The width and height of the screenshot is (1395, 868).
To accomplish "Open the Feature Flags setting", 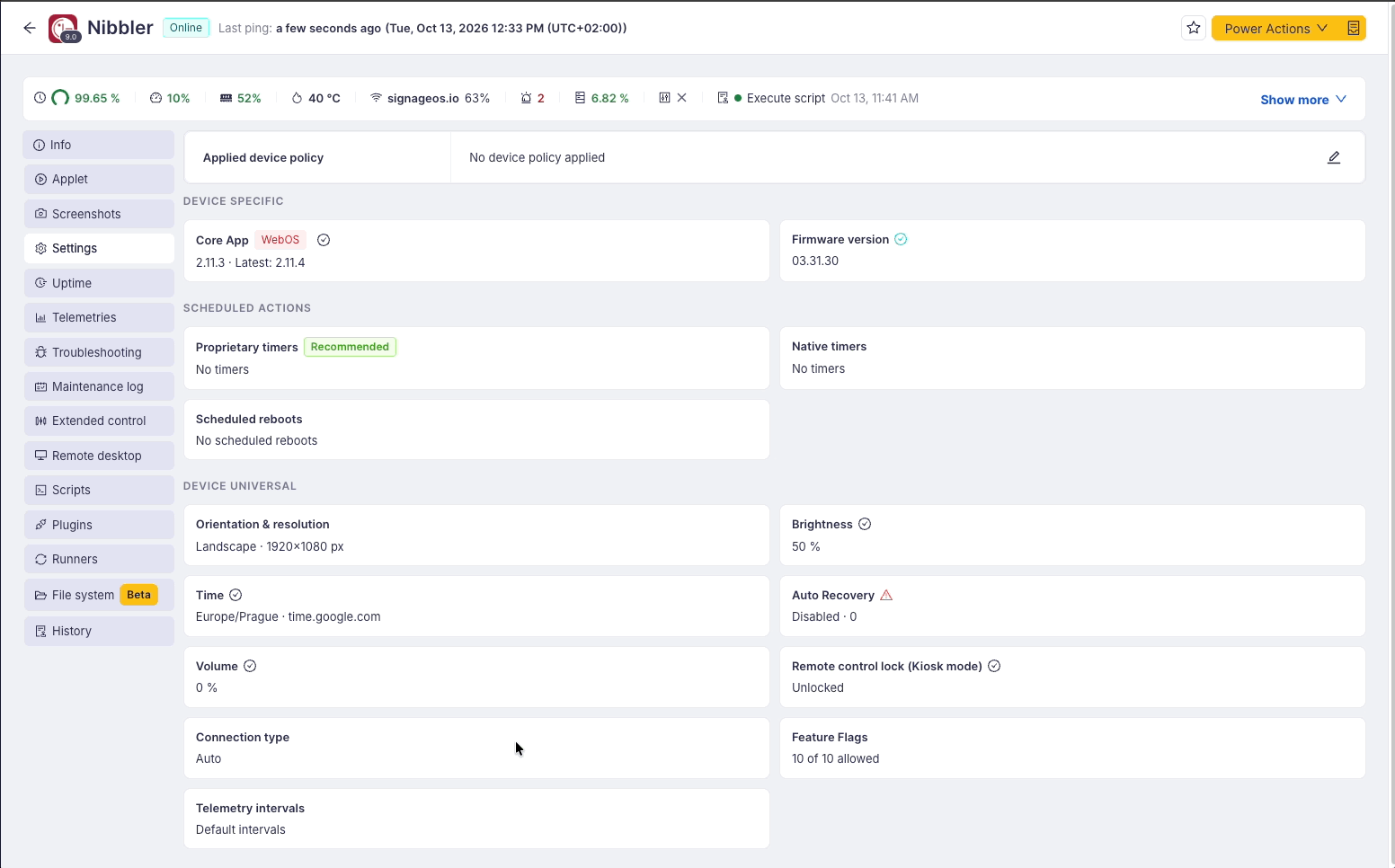I will (x=1072, y=748).
